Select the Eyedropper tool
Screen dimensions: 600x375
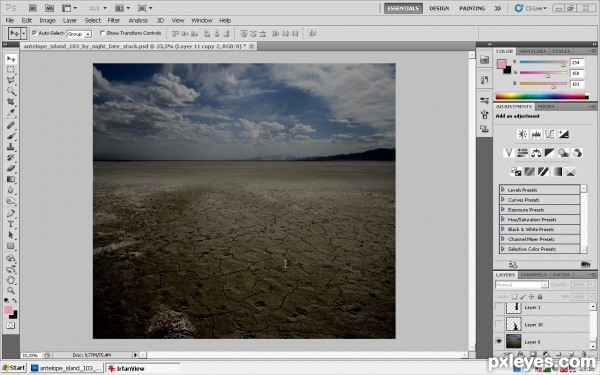pyautogui.click(x=11, y=112)
